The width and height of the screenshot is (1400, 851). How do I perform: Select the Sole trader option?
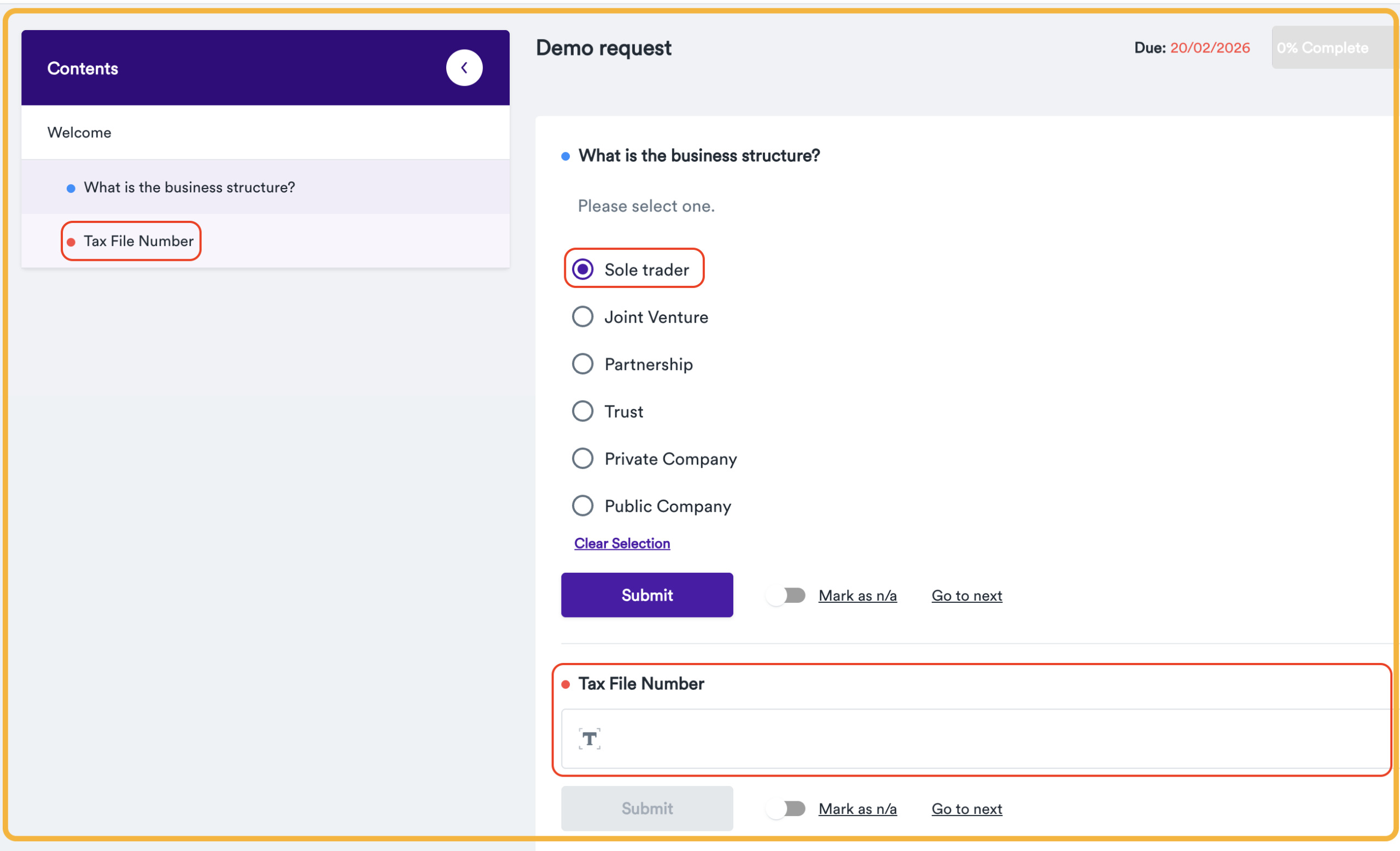582,268
